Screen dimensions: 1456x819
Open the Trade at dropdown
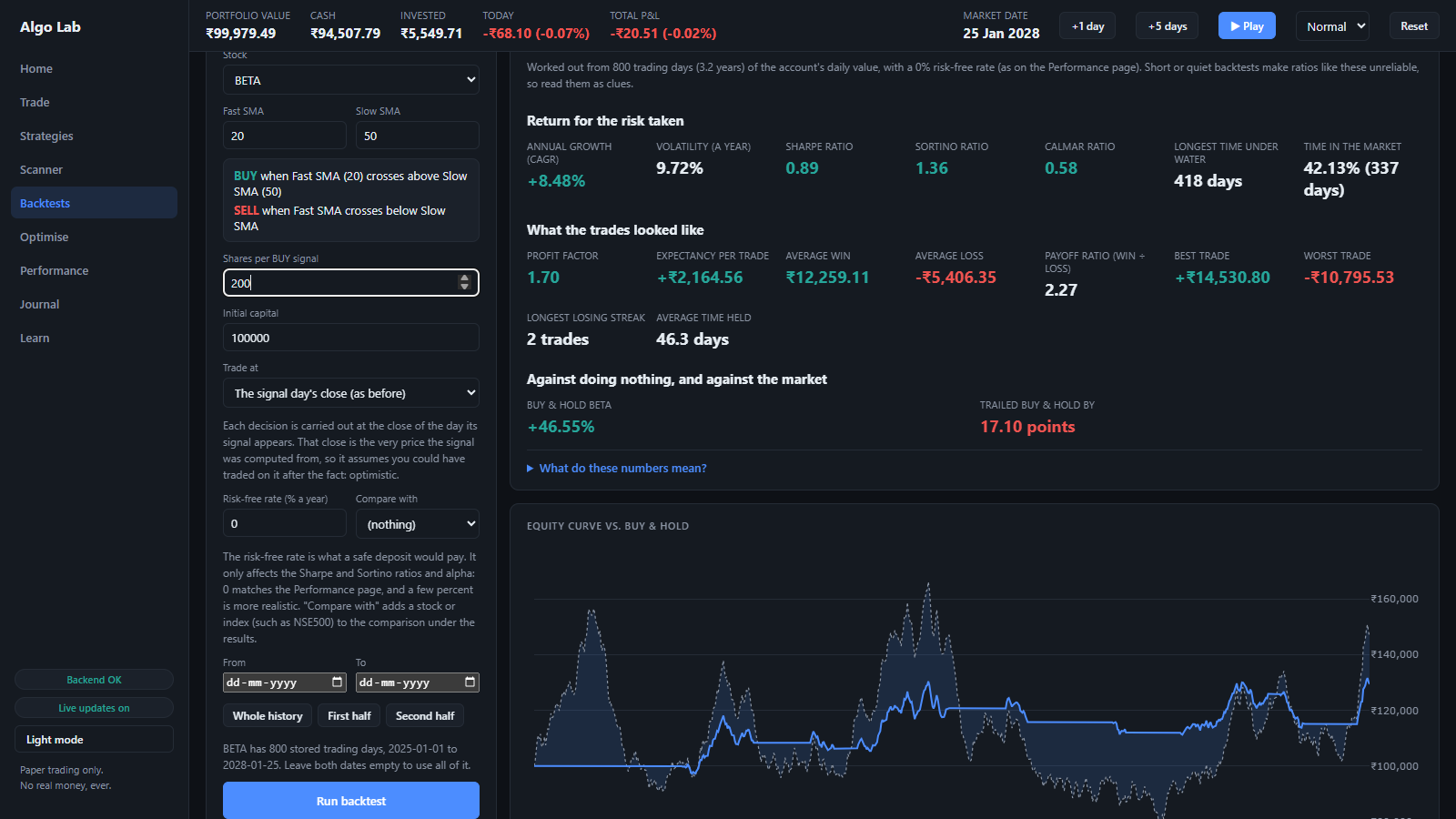click(x=351, y=393)
